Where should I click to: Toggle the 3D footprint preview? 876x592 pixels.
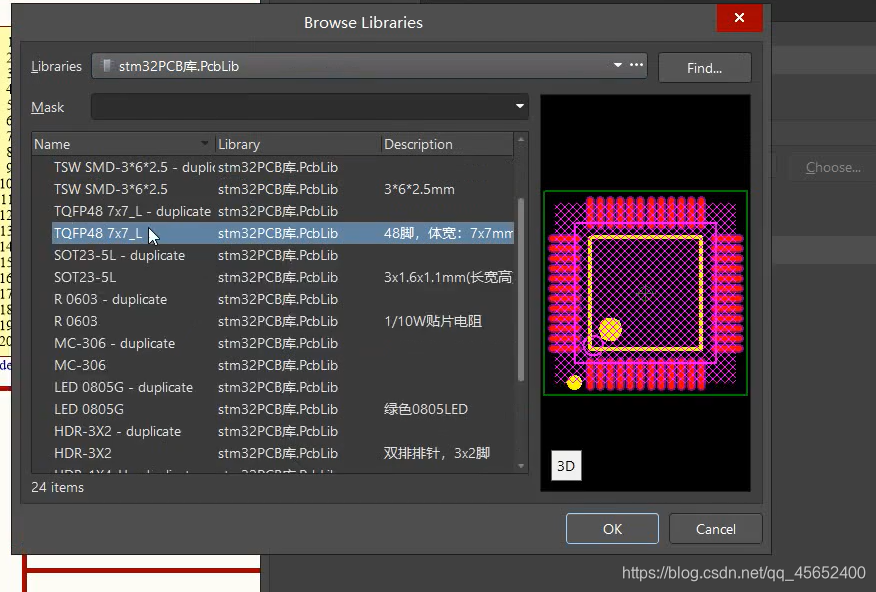(566, 466)
